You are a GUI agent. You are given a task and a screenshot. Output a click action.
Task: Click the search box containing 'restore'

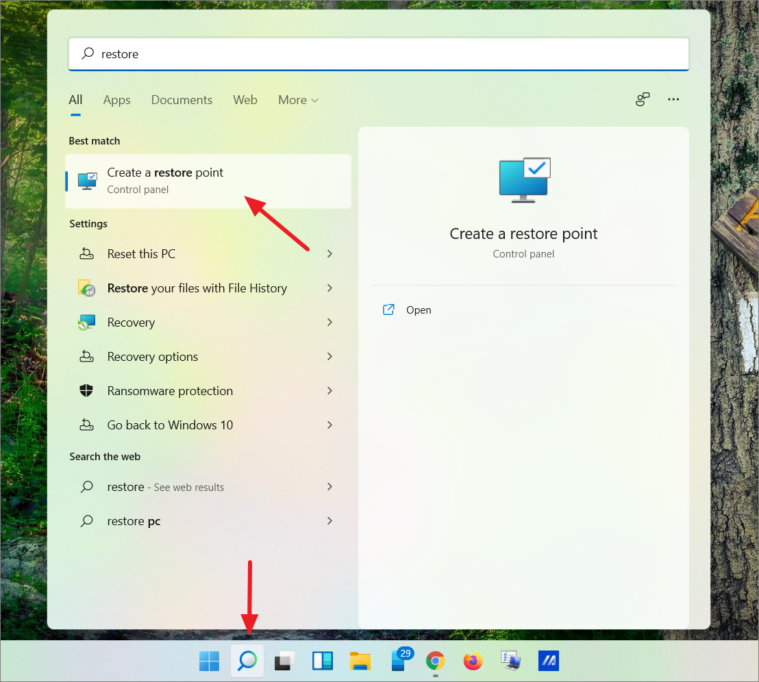(x=379, y=54)
